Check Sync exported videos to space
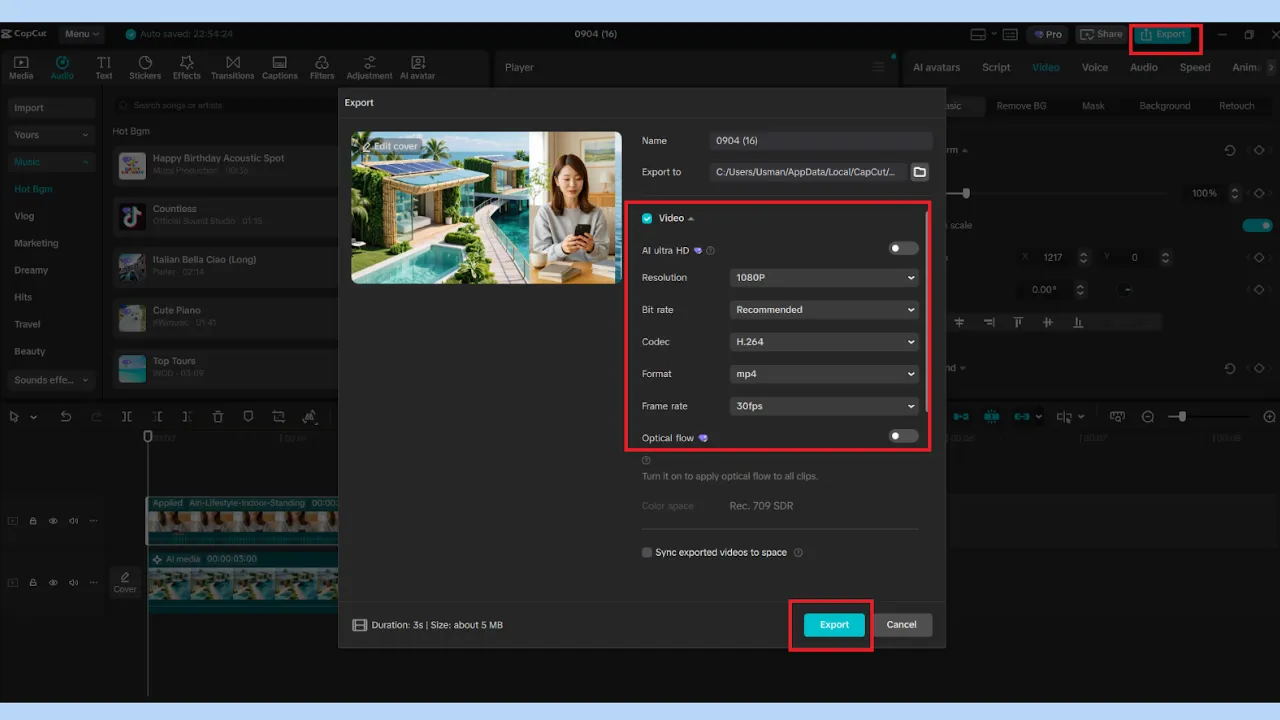1280x720 pixels. [646, 551]
